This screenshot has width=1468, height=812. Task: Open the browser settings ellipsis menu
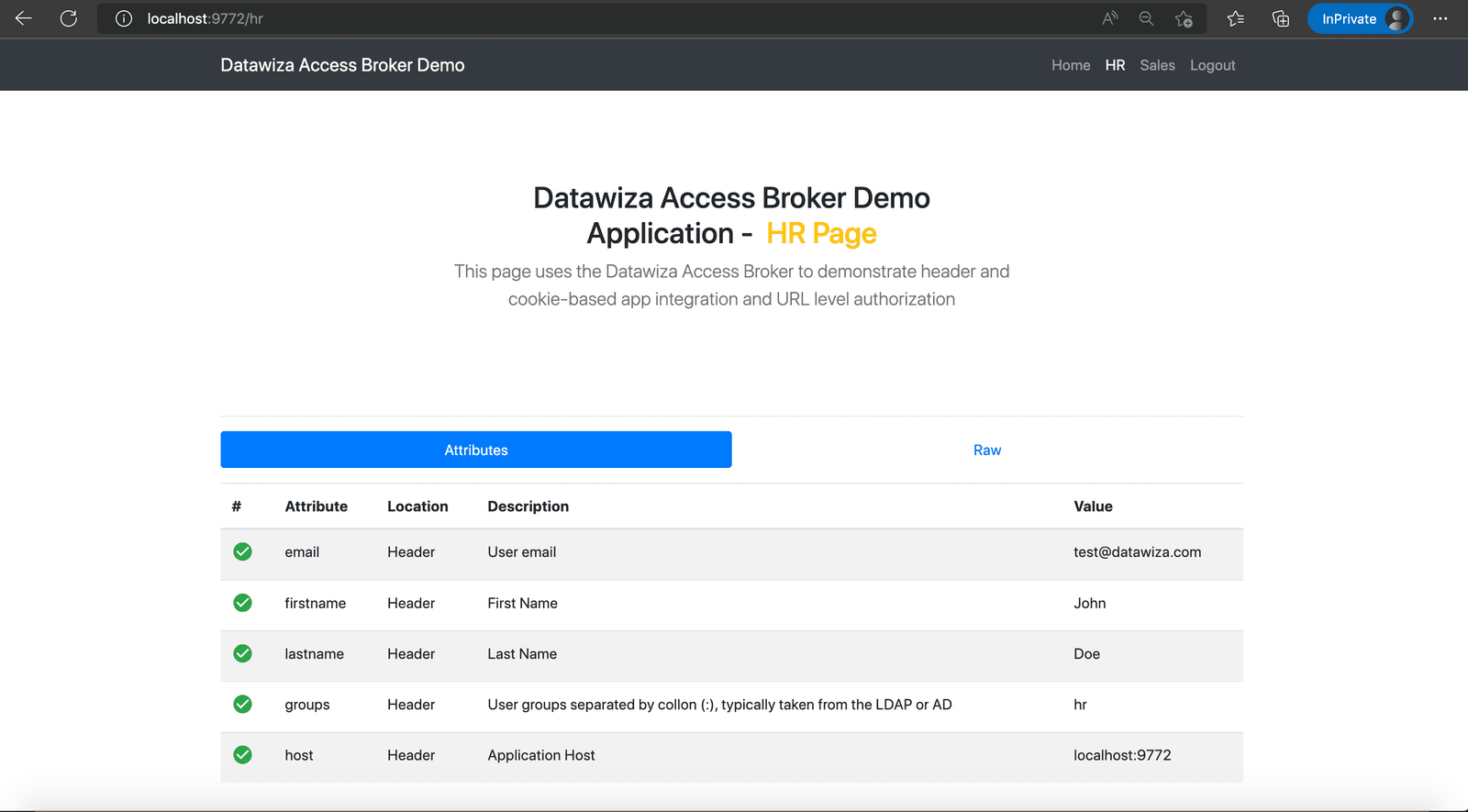[x=1440, y=18]
